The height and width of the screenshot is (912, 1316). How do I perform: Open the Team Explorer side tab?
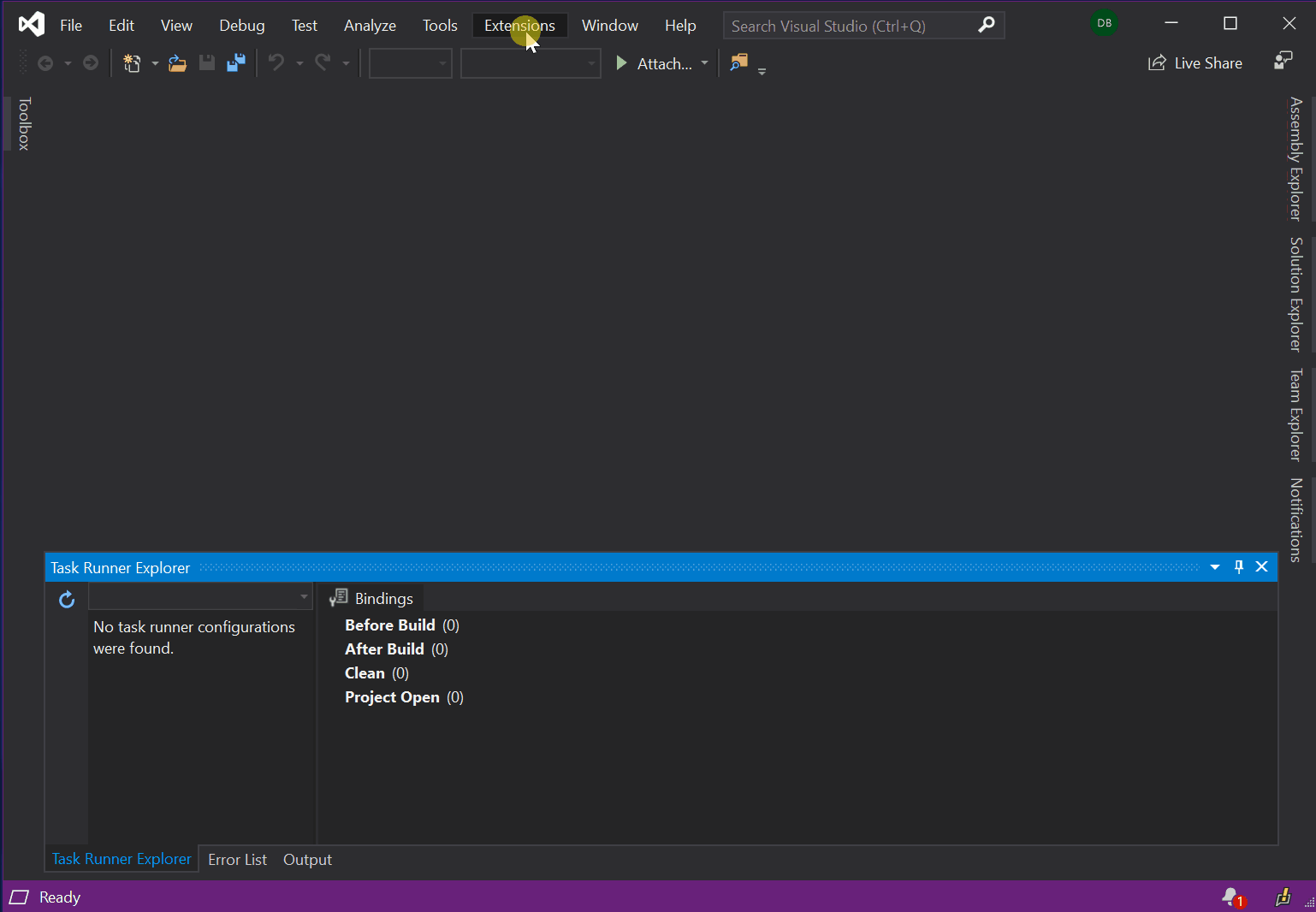(x=1296, y=415)
